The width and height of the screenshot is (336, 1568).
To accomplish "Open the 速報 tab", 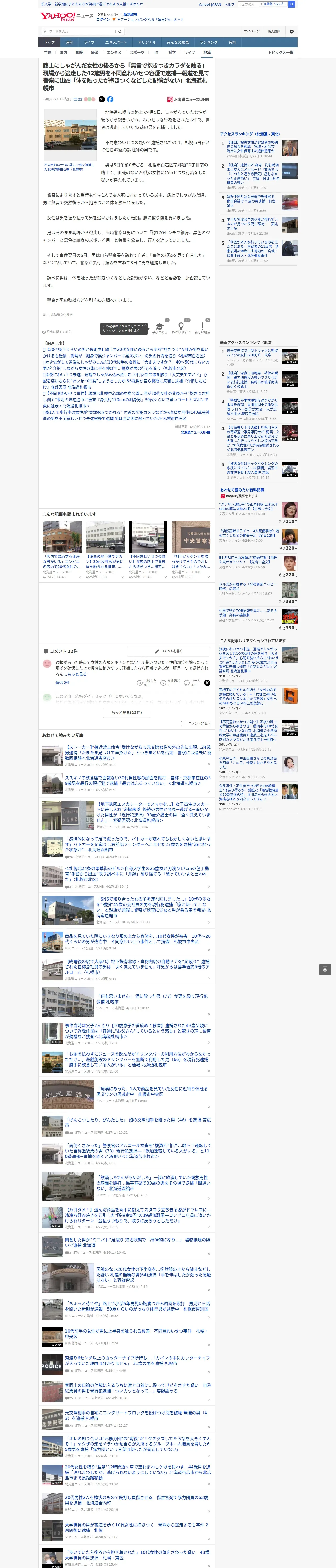I will pos(69,43).
